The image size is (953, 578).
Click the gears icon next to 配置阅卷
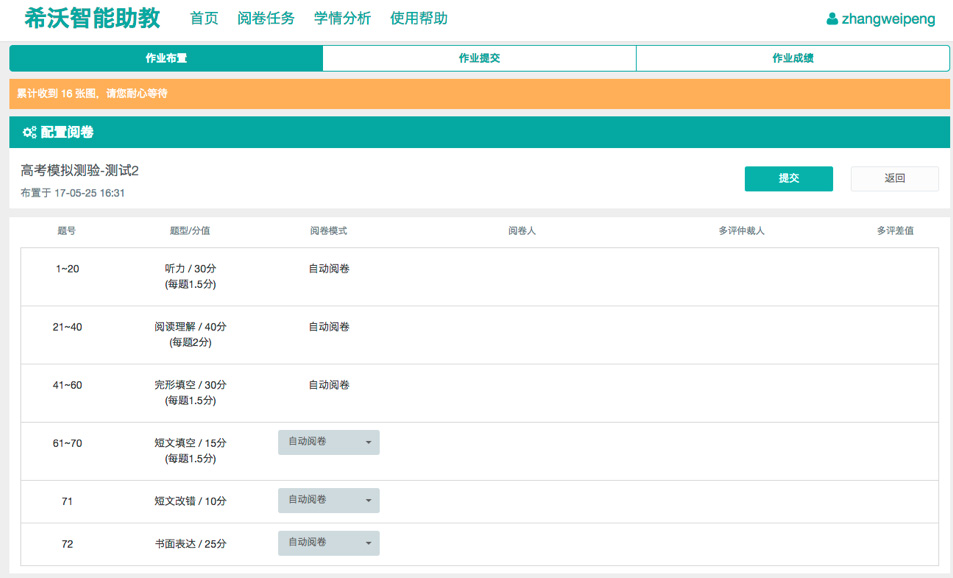pos(29,132)
